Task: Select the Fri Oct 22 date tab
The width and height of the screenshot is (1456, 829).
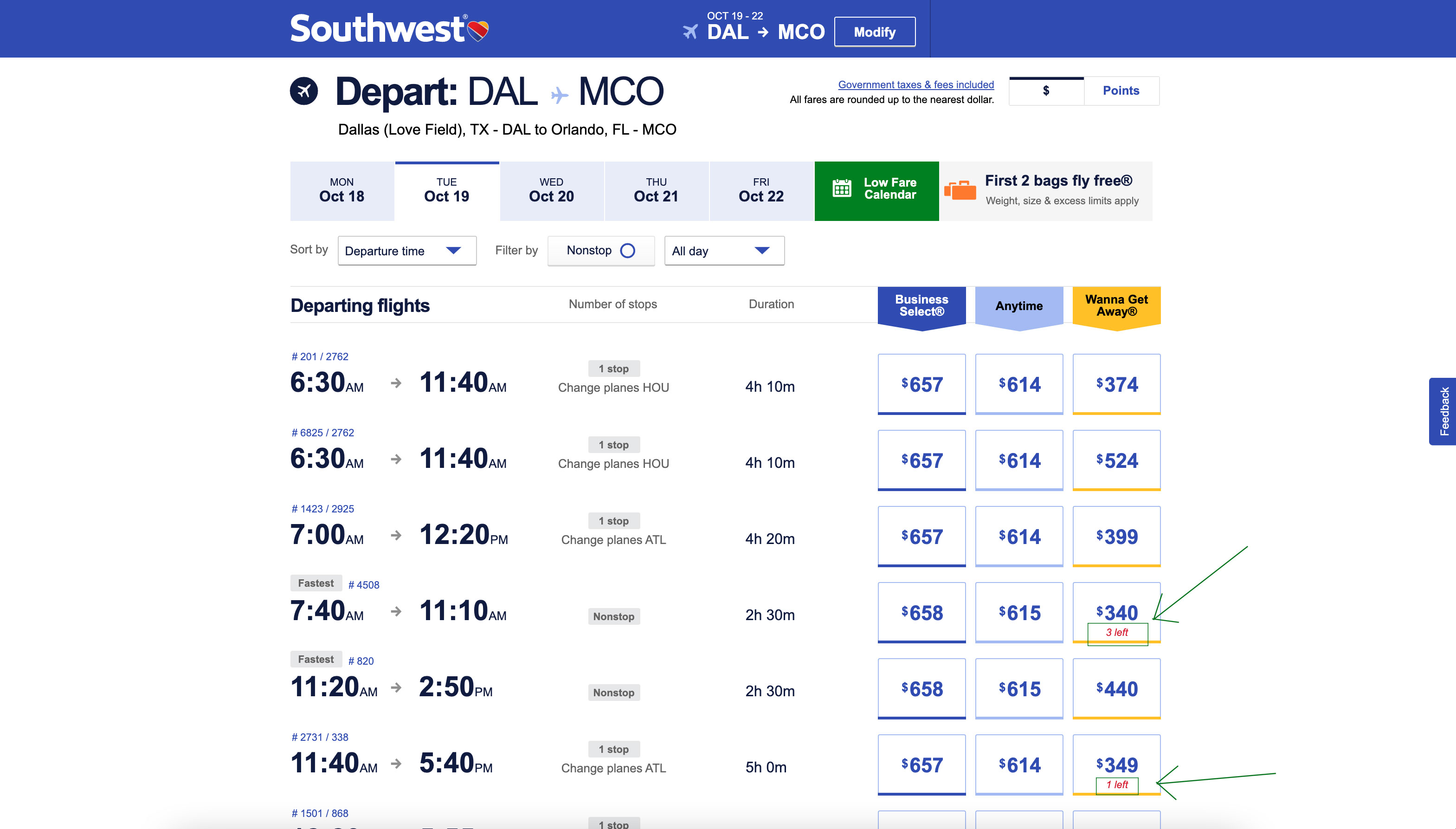Action: 761,190
